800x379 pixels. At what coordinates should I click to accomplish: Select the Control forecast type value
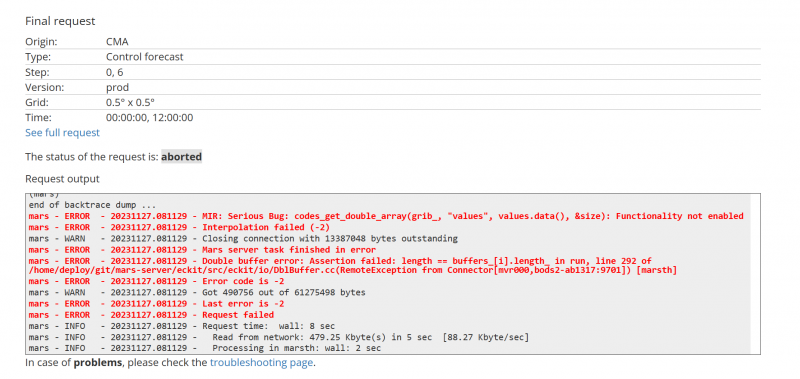point(144,57)
